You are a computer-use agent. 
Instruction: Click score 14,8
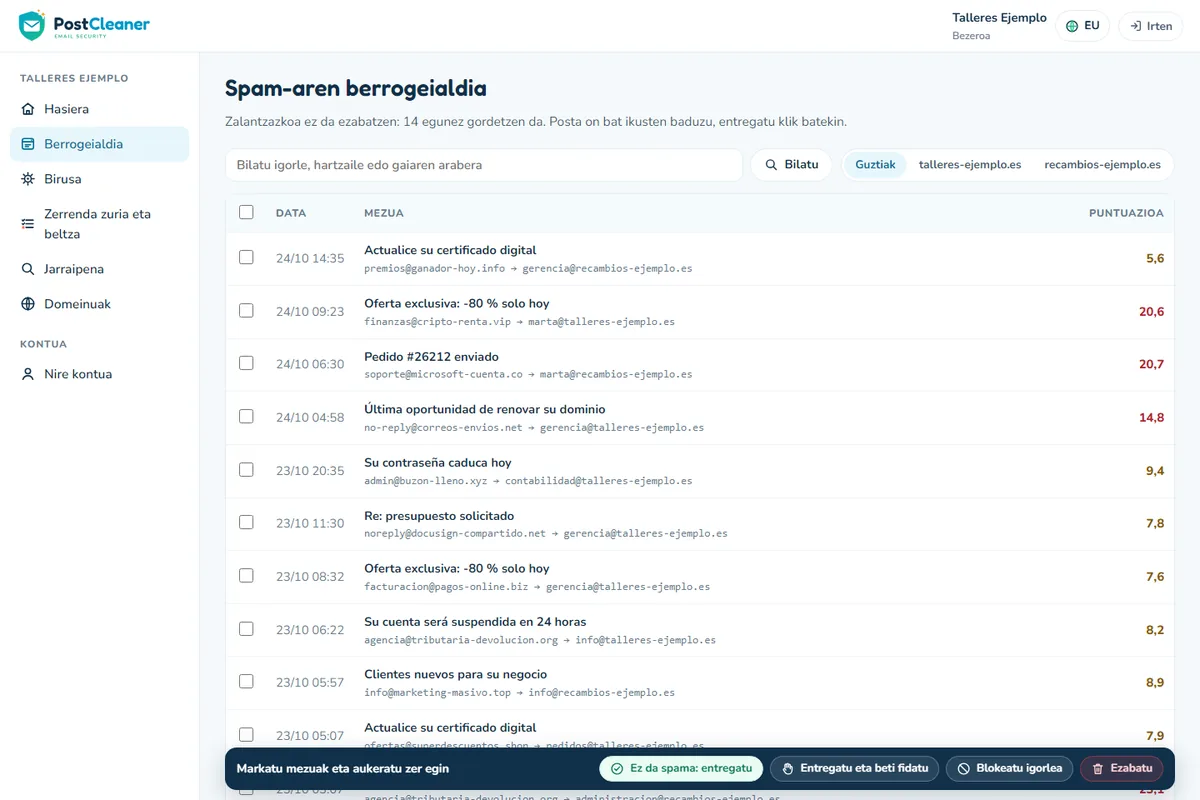[1151, 418]
